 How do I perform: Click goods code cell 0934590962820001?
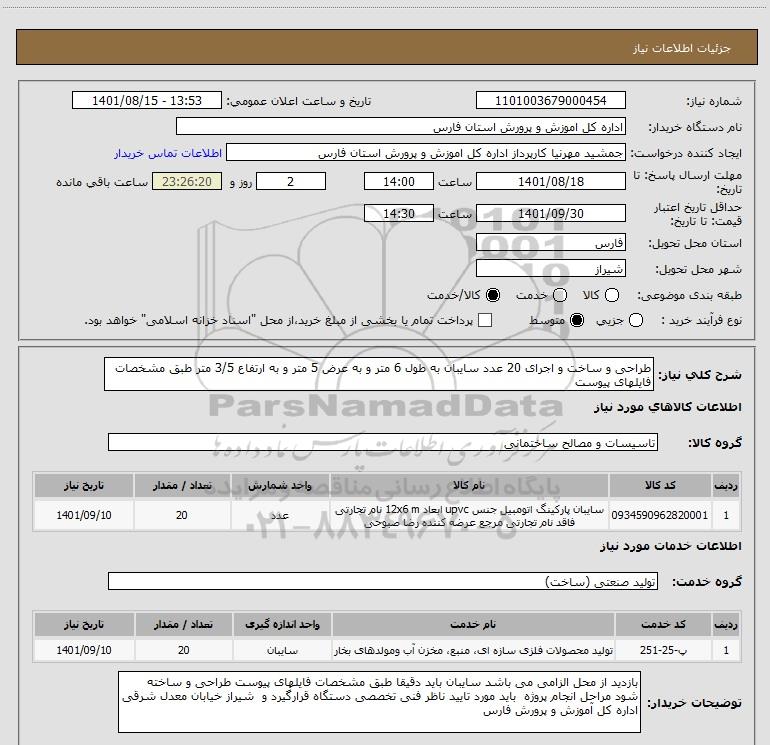(660, 515)
